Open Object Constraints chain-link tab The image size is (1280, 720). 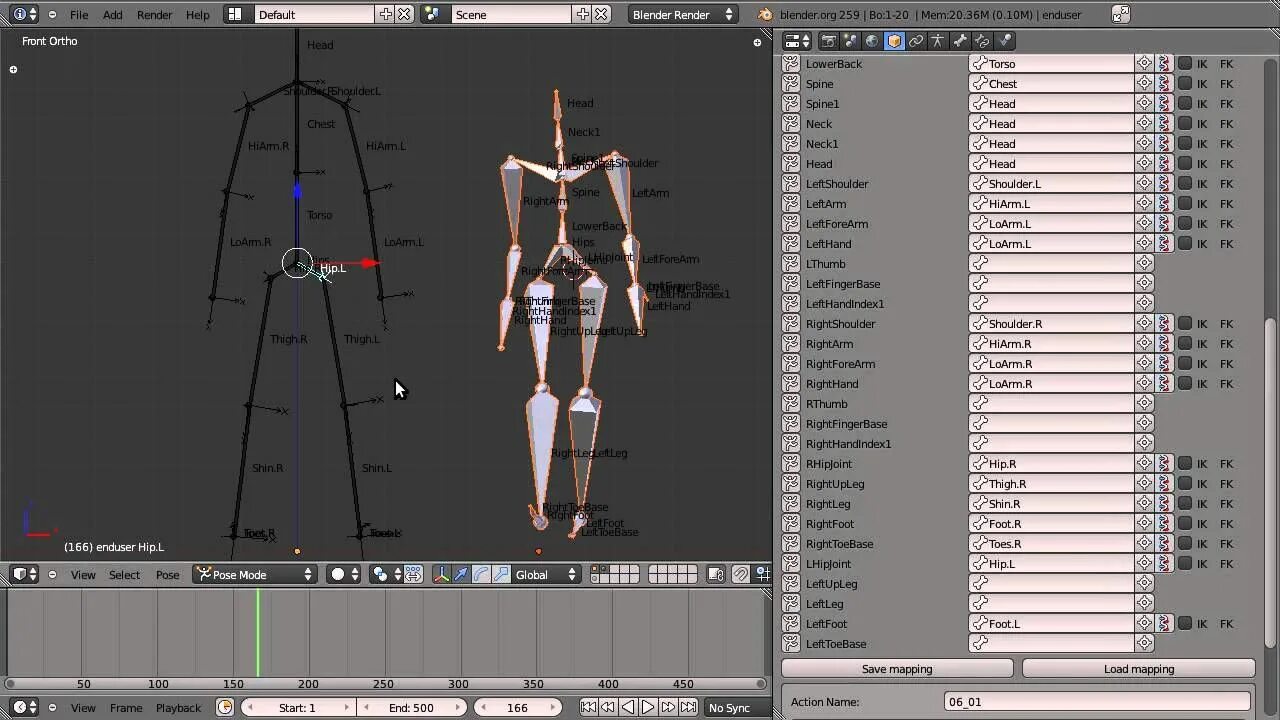point(916,41)
